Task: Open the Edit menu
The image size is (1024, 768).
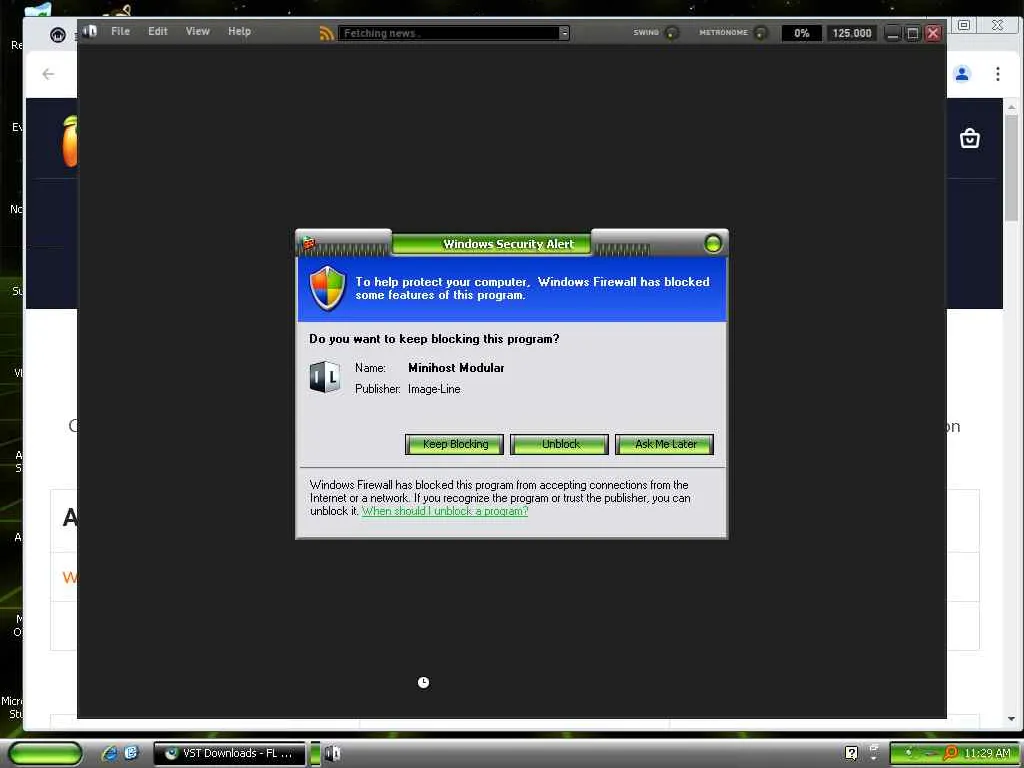Action: [x=157, y=31]
